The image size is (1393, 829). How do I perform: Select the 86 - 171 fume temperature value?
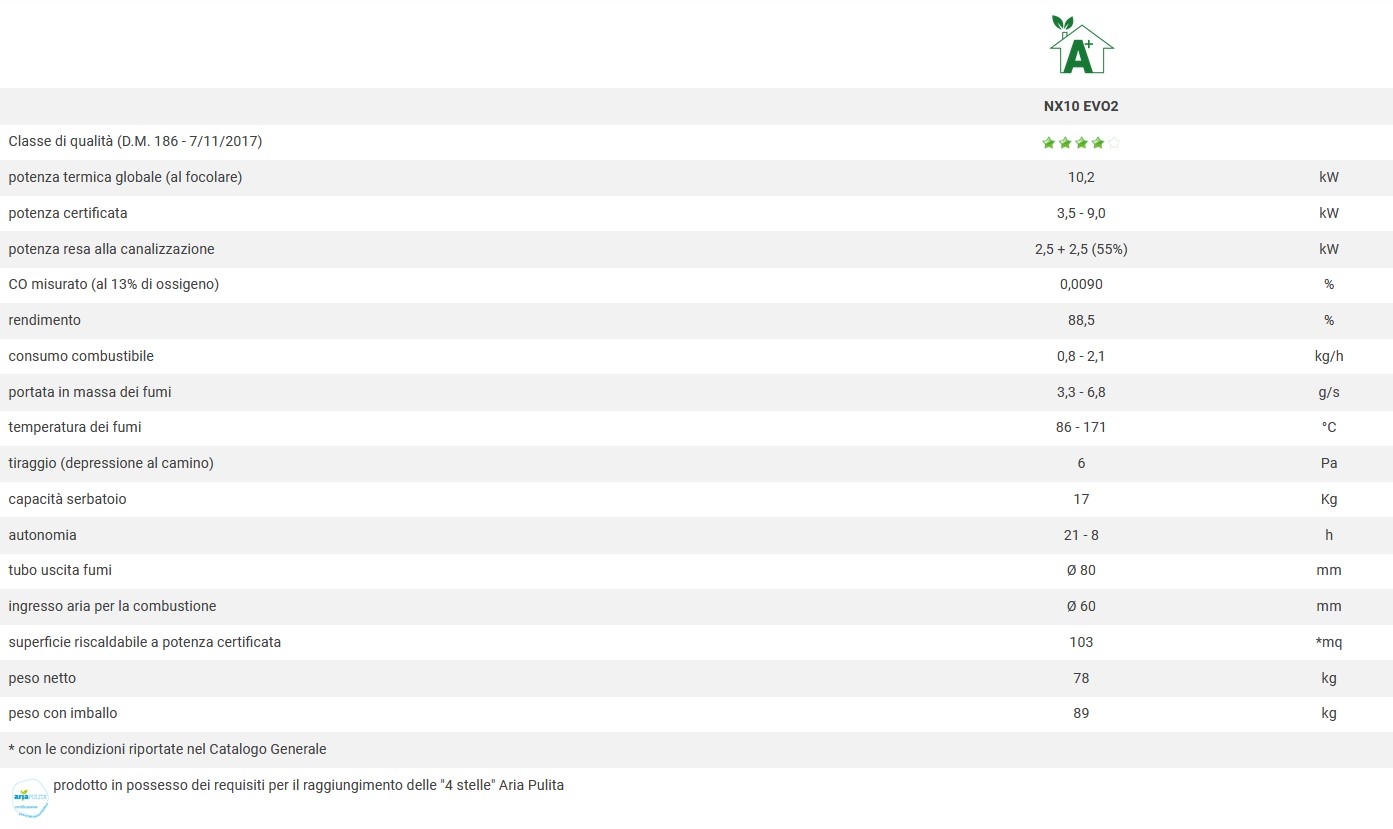pos(1081,427)
